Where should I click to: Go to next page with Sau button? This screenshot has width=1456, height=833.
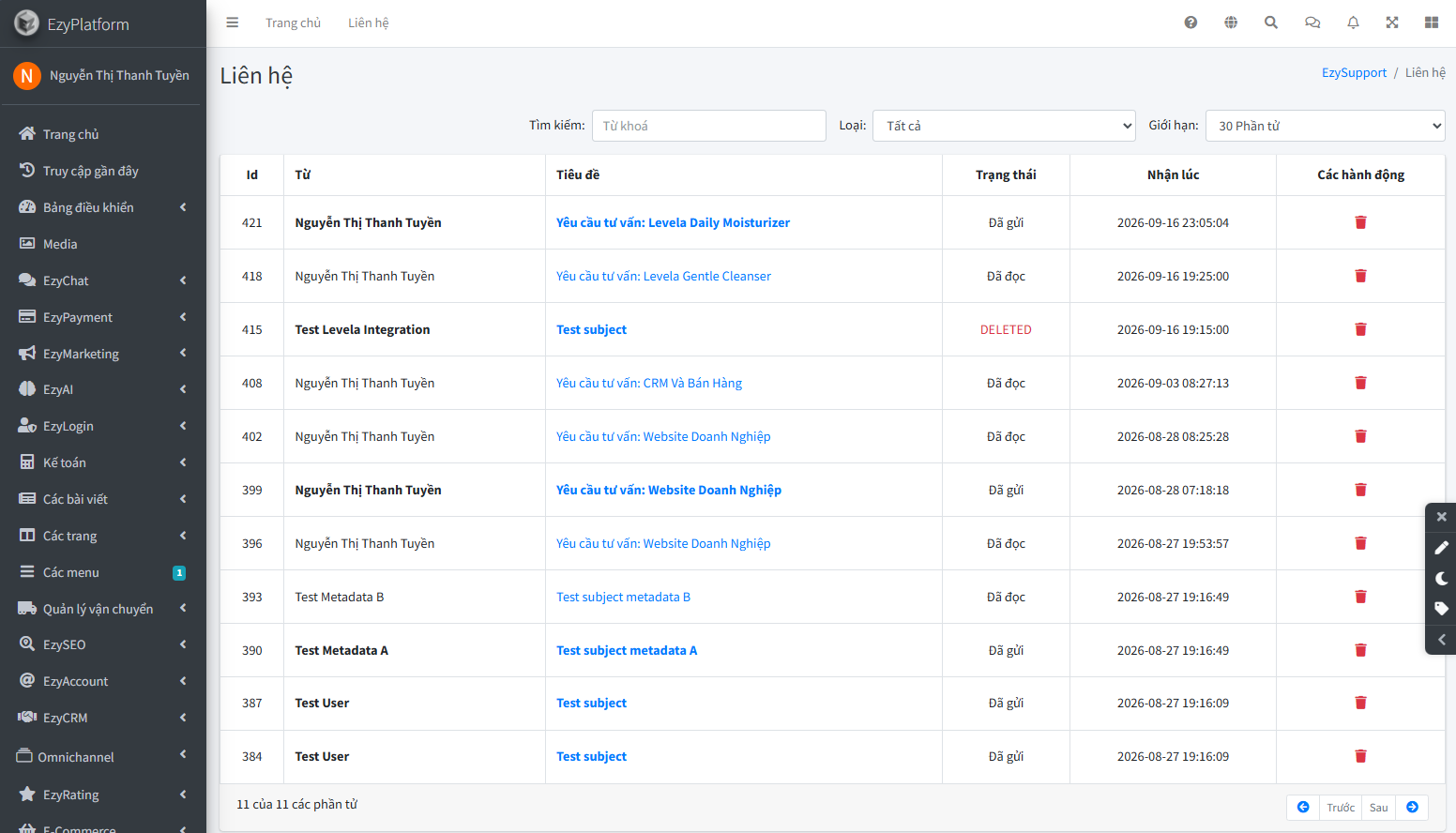(x=1379, y=808)
